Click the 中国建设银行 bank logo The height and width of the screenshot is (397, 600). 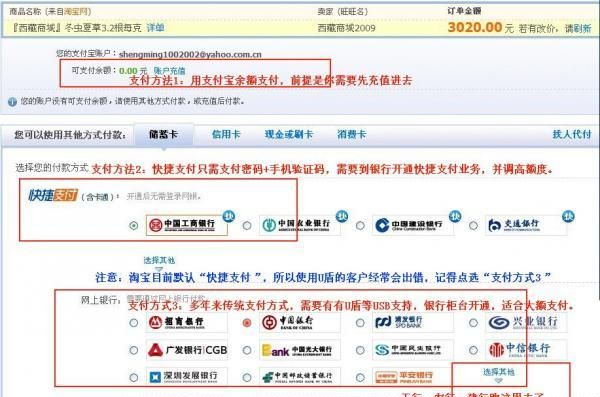click(413, 225)
